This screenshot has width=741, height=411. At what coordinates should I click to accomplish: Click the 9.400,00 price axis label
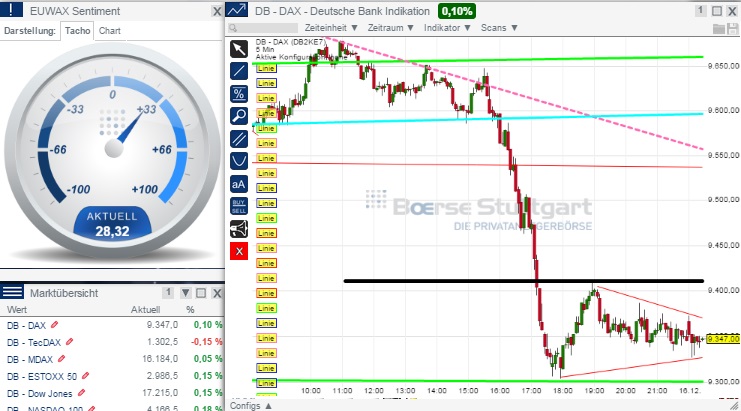723,290
